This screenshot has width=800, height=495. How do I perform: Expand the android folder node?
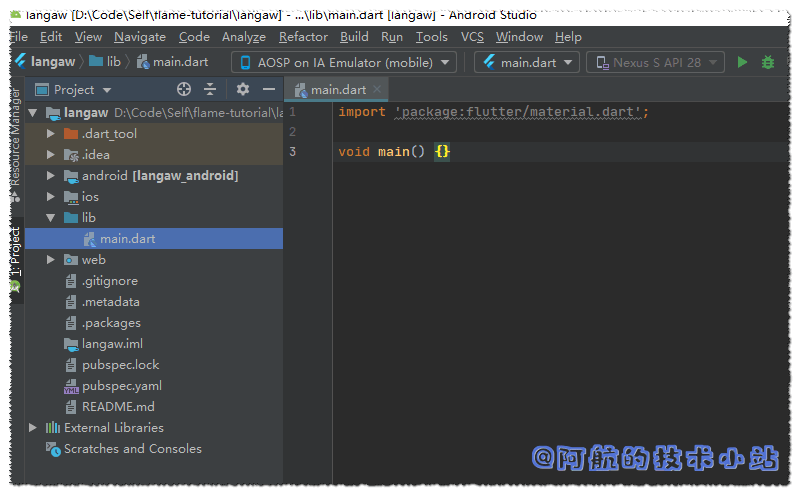coord(51,176)
